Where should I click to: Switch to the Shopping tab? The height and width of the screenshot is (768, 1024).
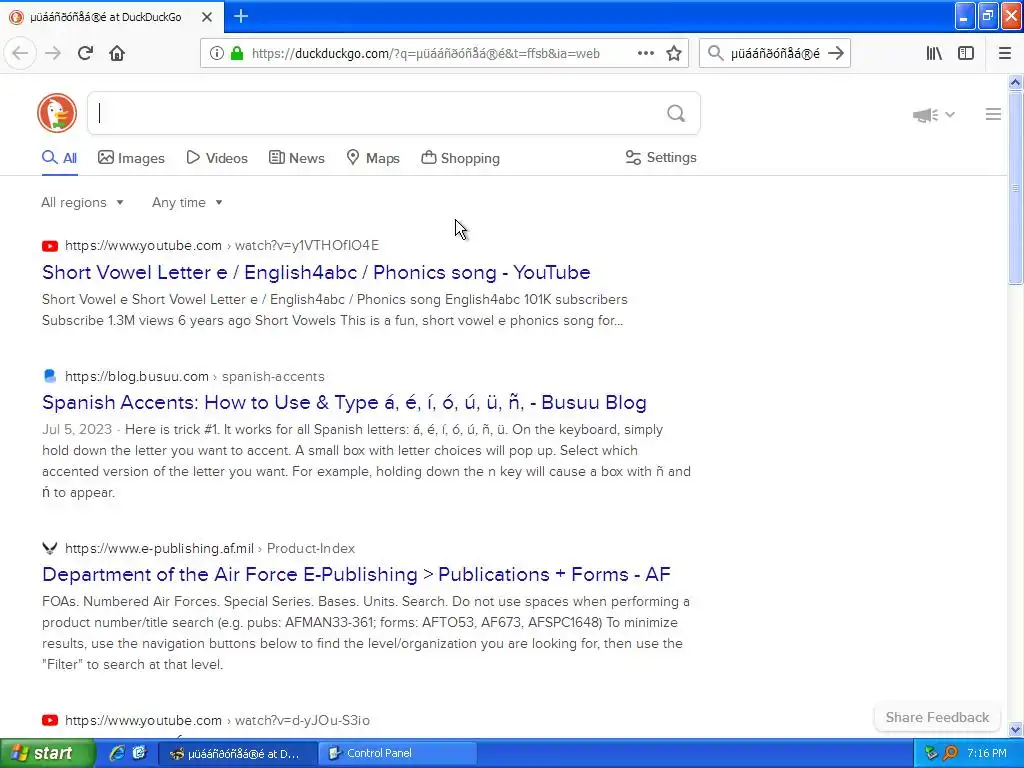click(460, 158)
